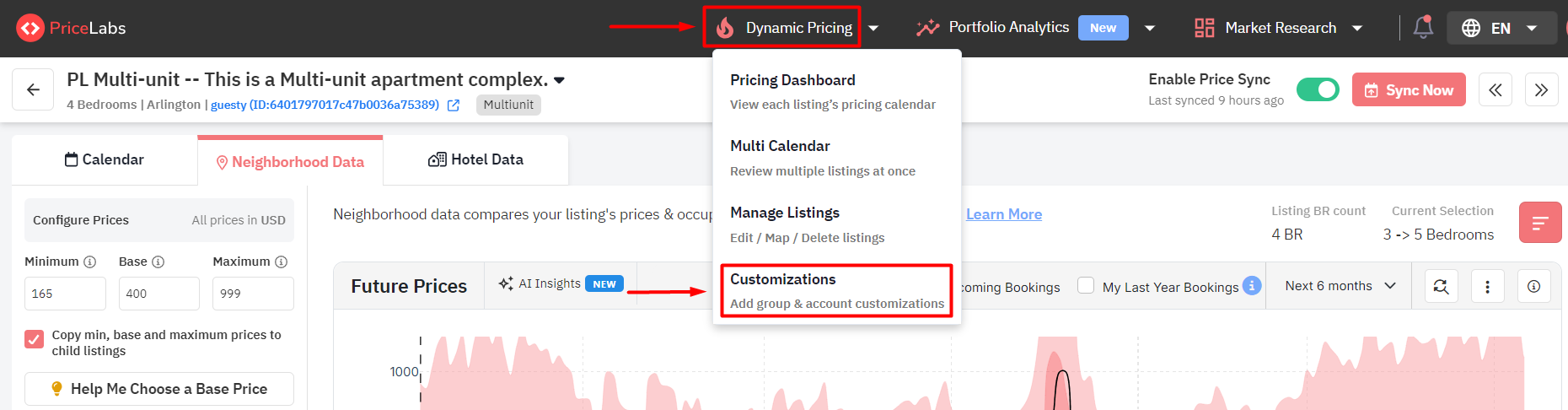1568x410 pixels.
Task: Open the Learn More link
Action: click(x=1004, y=214)
